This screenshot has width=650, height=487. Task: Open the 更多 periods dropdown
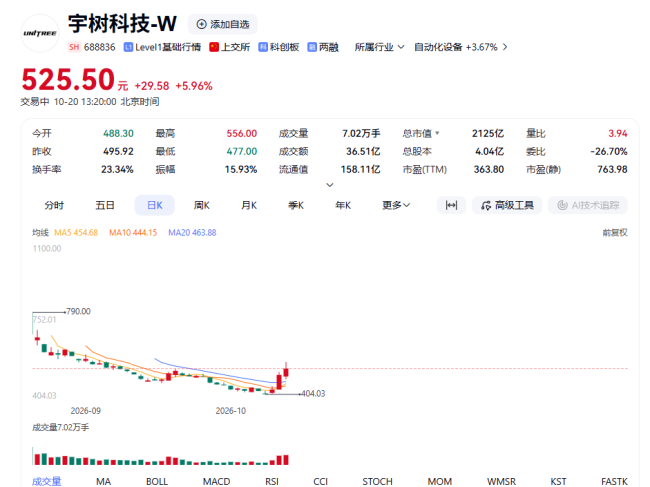click(x=396, y=206)
